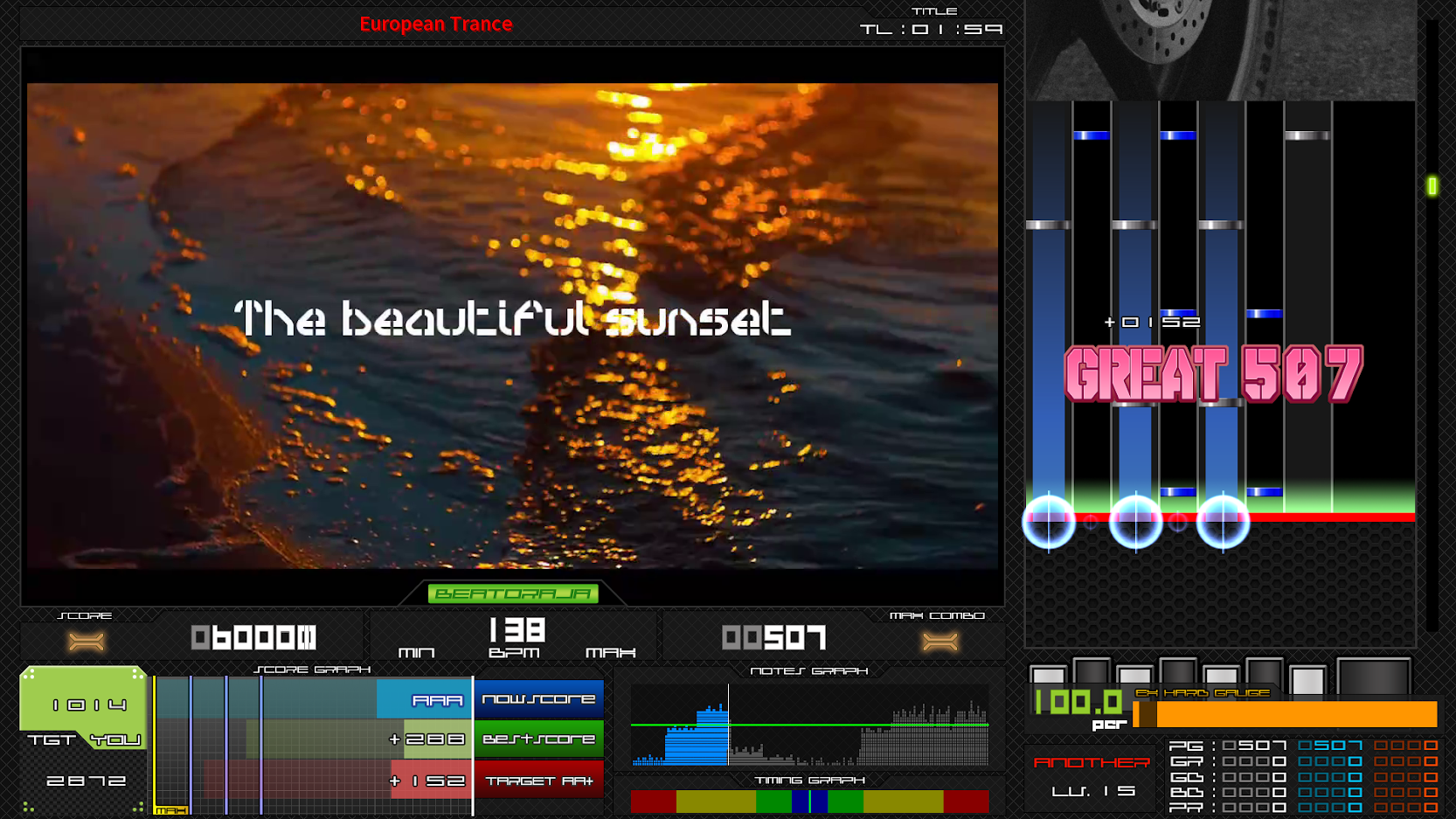Click the lit key 1 indicator below the lanes
Viewport: 1456px width, 819px height.
coord(1048,675)
